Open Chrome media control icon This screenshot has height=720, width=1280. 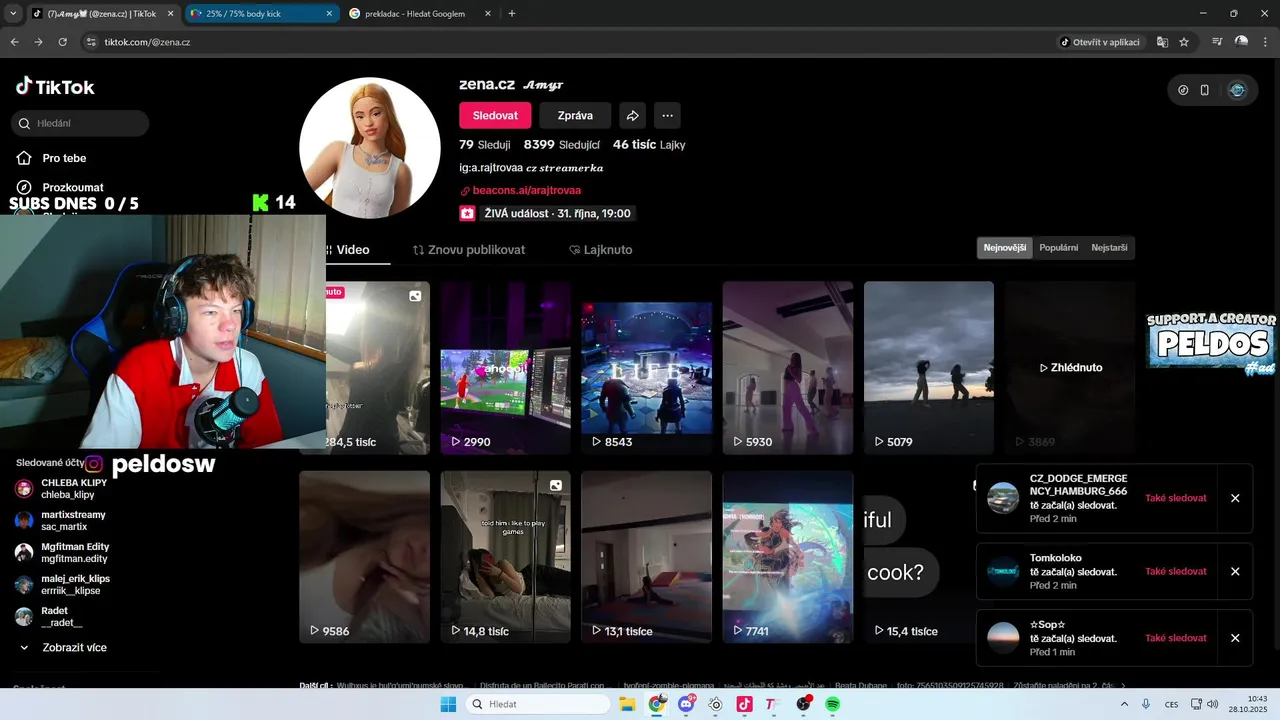coord(1217,42)
